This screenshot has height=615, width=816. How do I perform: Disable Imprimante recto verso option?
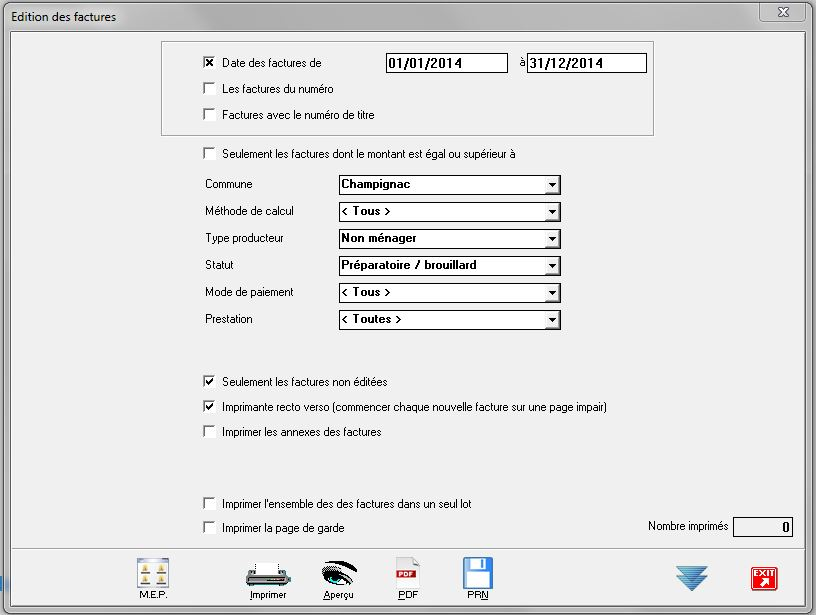(209, 407)
